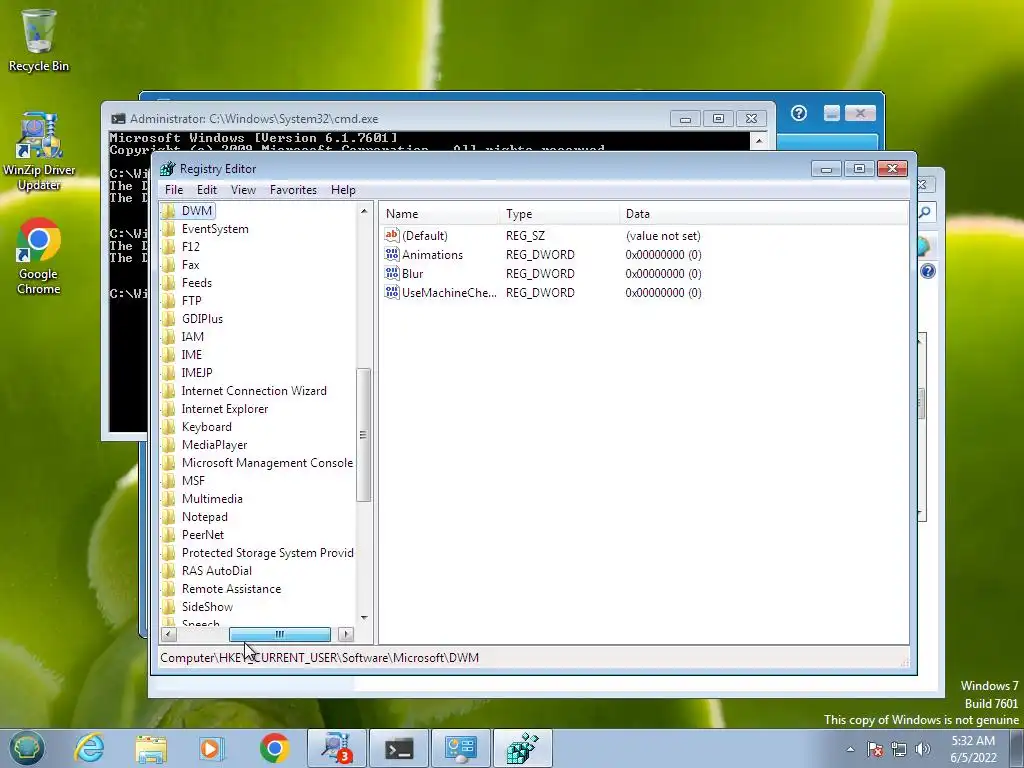Click the tree horizontal scroll left arrow
Image resolution: width=1024 pixels, height=768 pixels.
pos(168,634)
